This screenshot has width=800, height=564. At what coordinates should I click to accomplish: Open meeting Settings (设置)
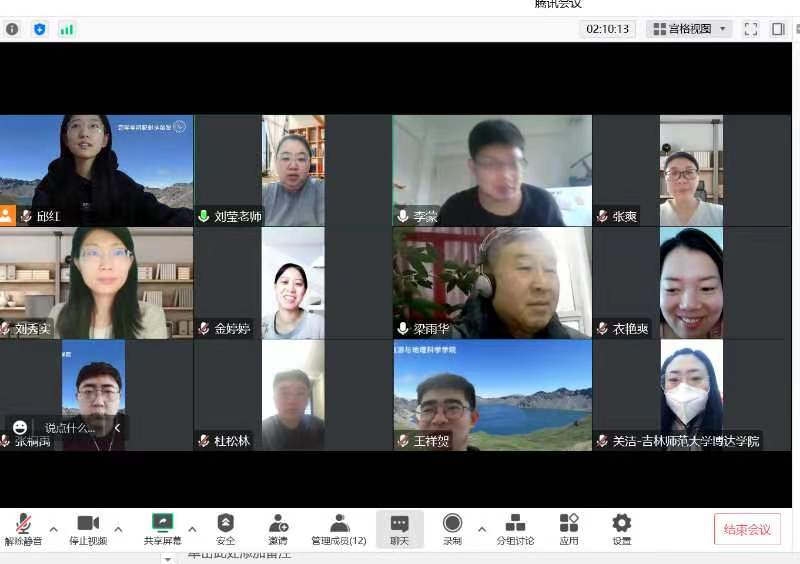click(622, 529)
